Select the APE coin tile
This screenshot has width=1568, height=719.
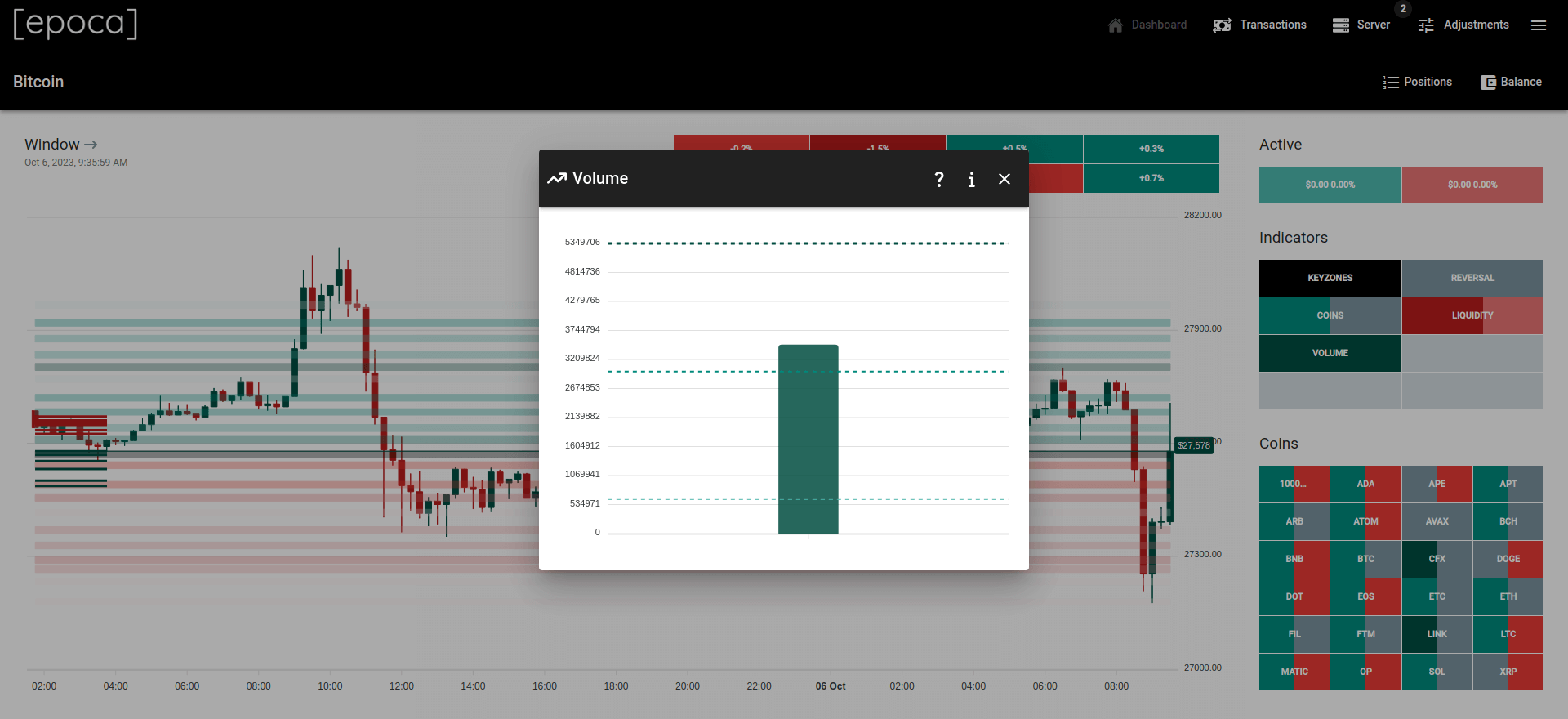tap(1437, 485)
